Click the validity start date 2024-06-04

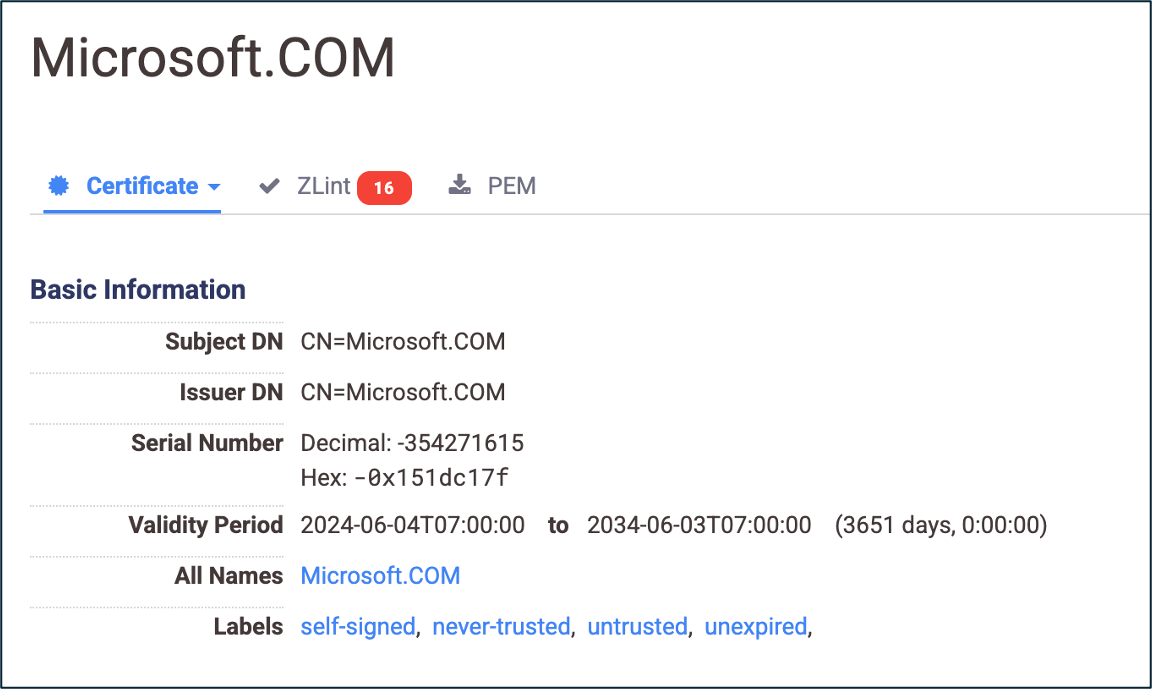412,525
